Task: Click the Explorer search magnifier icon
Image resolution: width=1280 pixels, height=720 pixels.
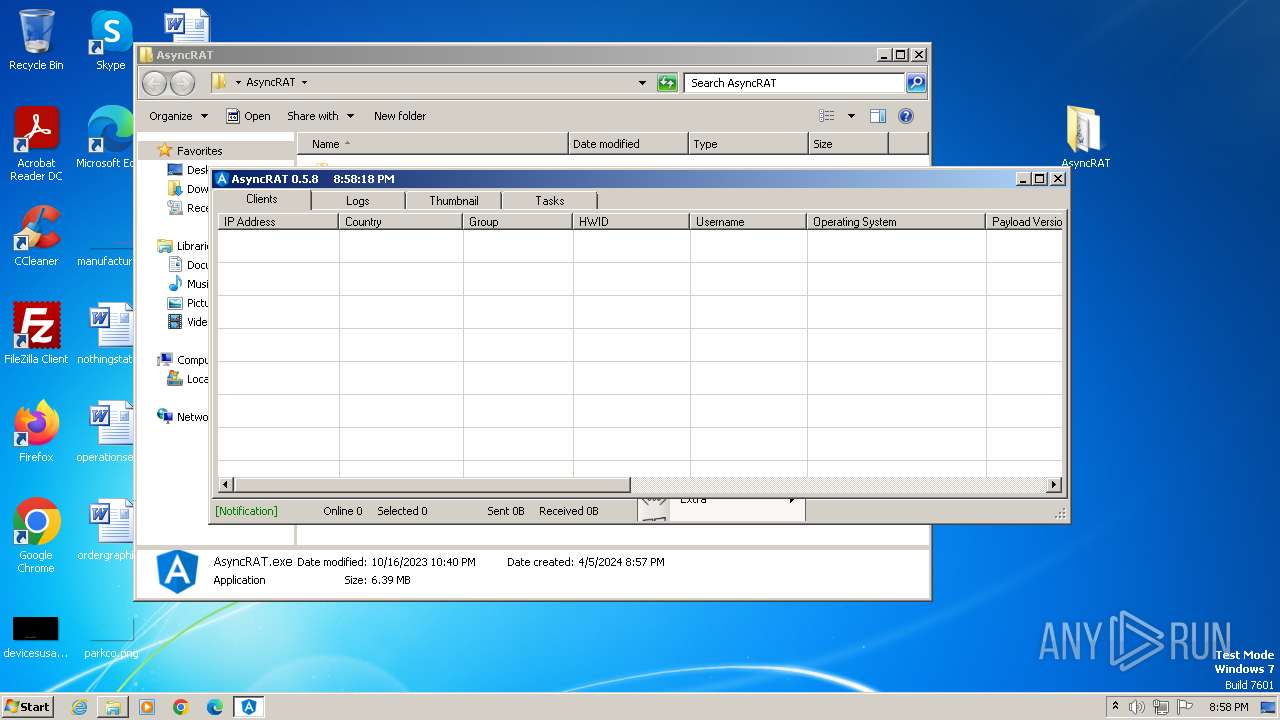Action: 916,83
